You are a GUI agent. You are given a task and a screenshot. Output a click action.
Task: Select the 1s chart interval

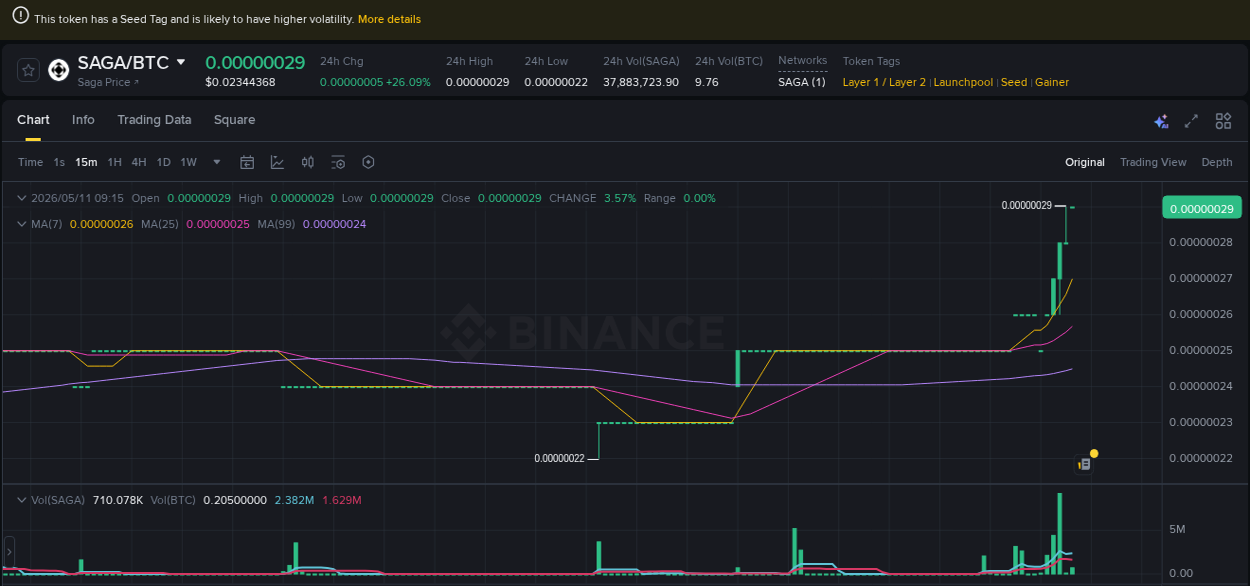(x=59, y=162)
